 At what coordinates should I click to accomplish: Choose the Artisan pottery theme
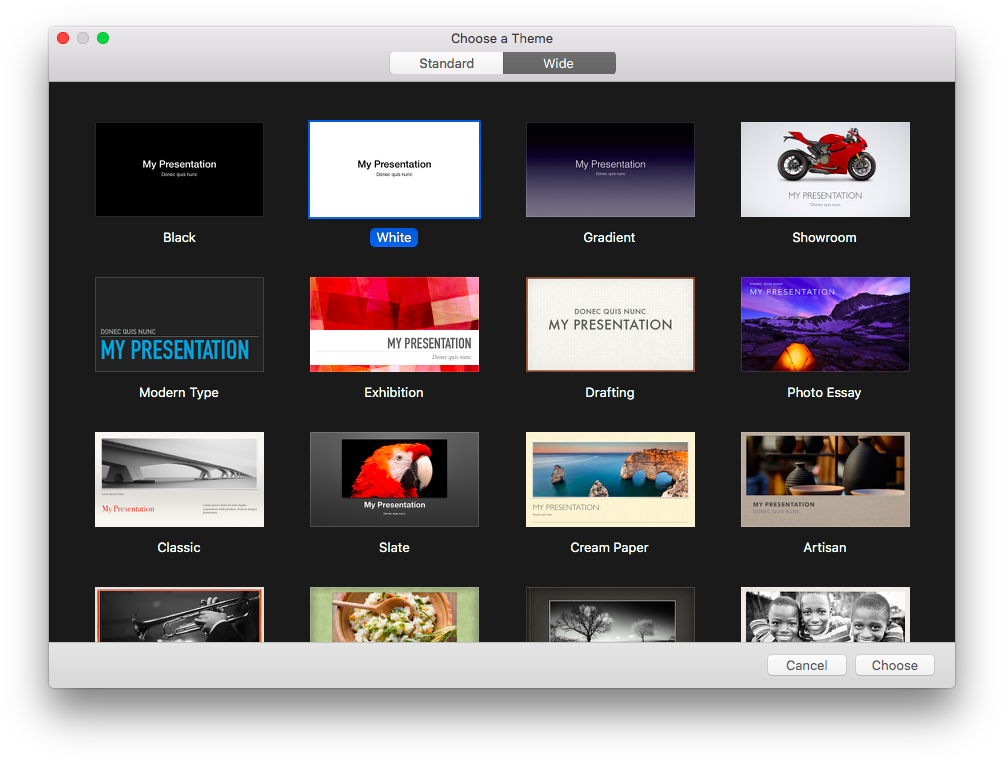click(x=824, y=479)
